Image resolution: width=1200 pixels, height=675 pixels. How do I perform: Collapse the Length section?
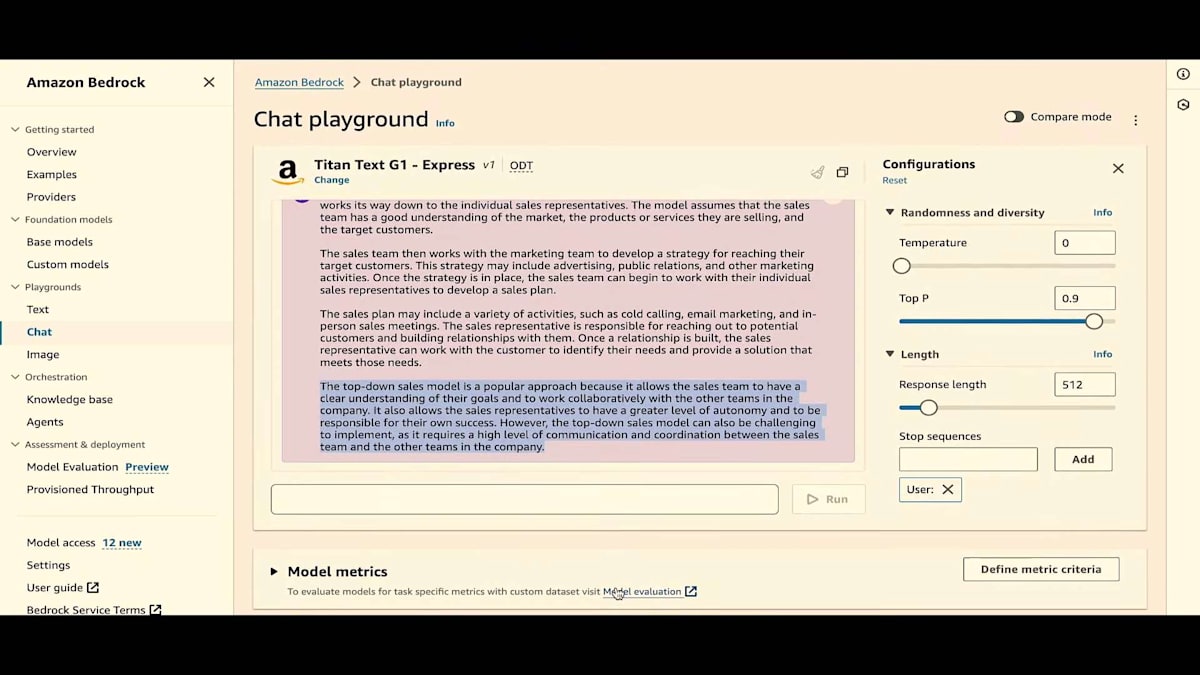click(890, 354)
